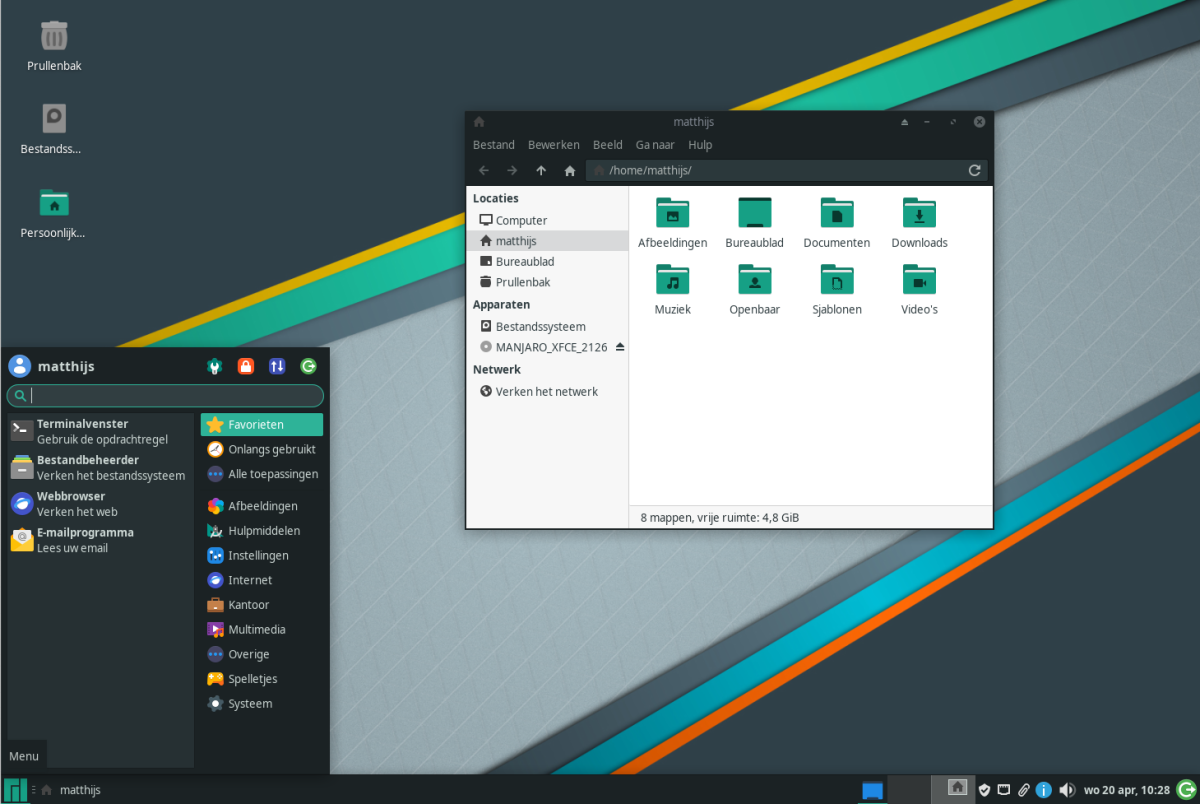Open the volume control in system tray
The image size is (1200, 804).
pos(1066,790)
